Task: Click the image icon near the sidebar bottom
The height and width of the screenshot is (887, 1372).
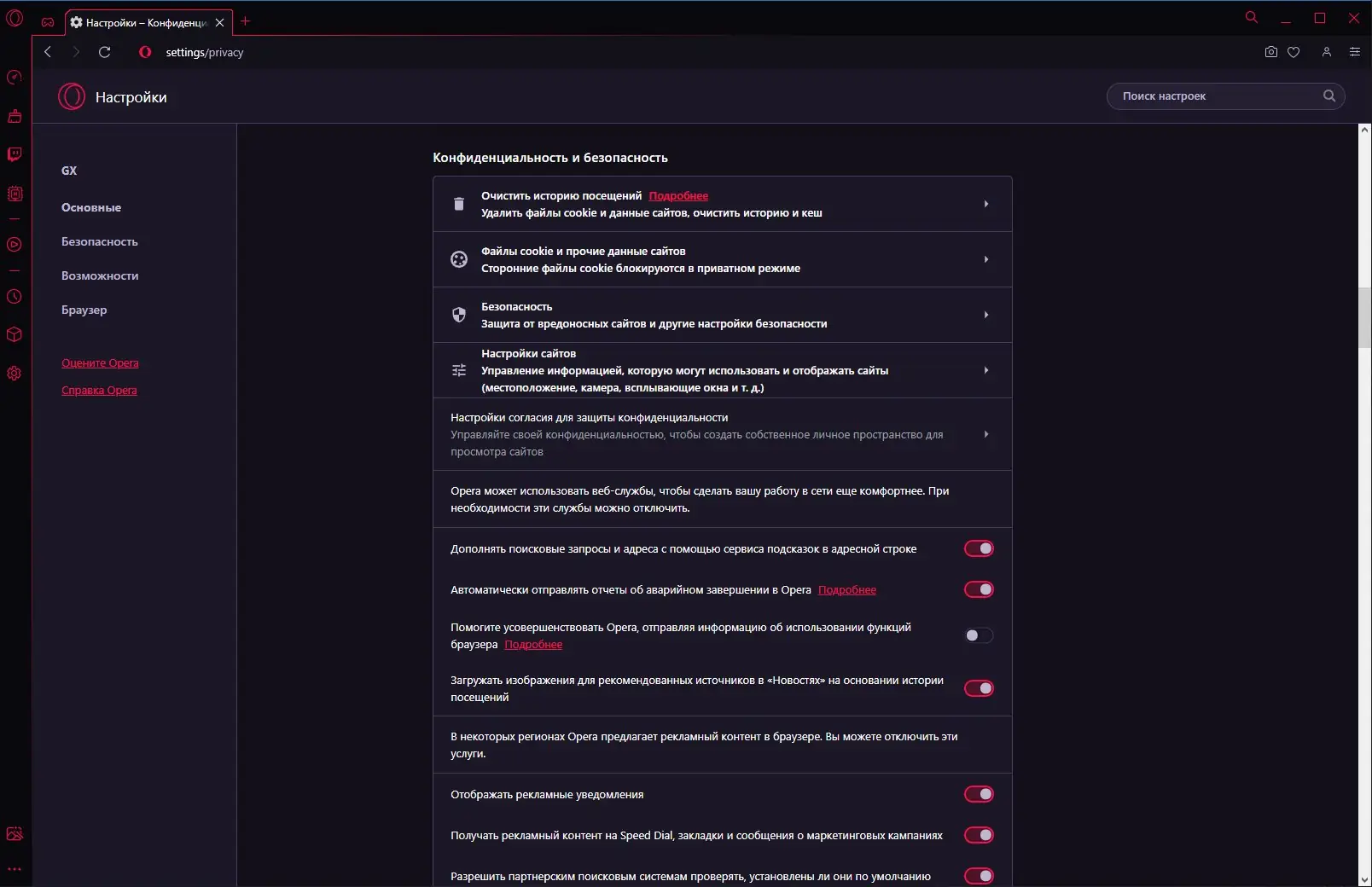Action: pyautogui.click(x=15, y=834)
